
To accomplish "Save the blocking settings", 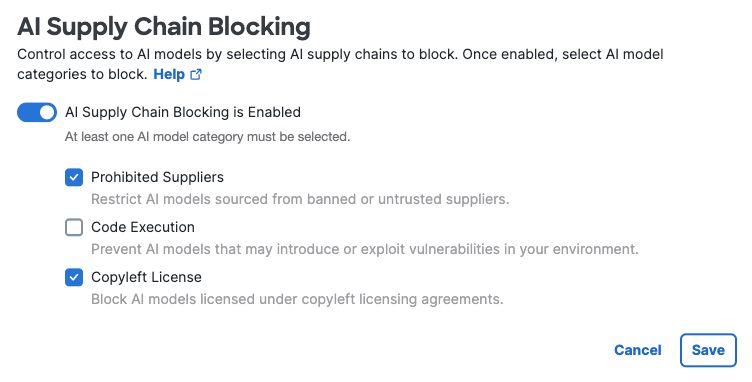I will (x=708, y=350).
